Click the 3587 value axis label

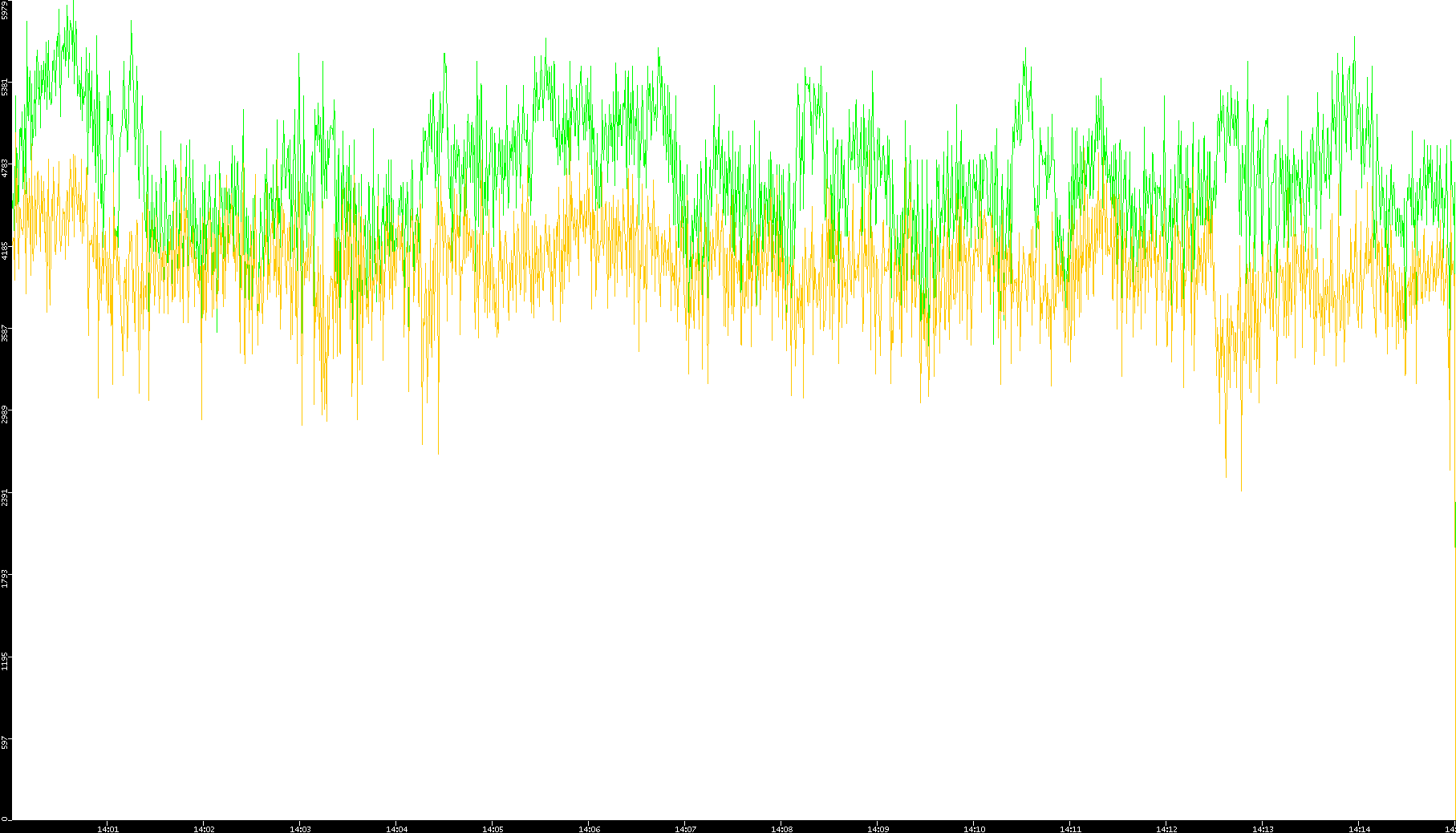pos(6,333)
